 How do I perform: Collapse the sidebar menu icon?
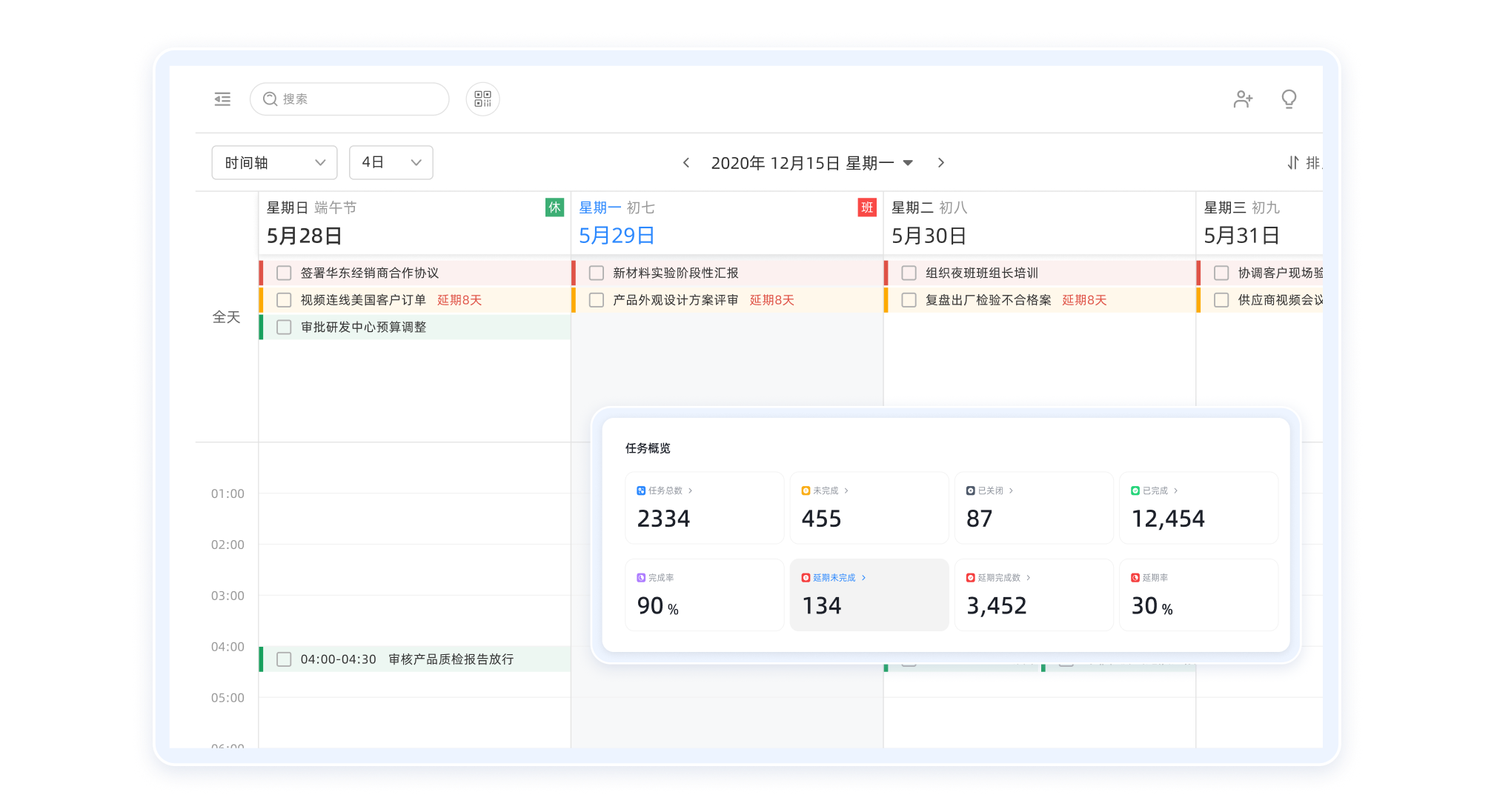click(x=222, y=99)
